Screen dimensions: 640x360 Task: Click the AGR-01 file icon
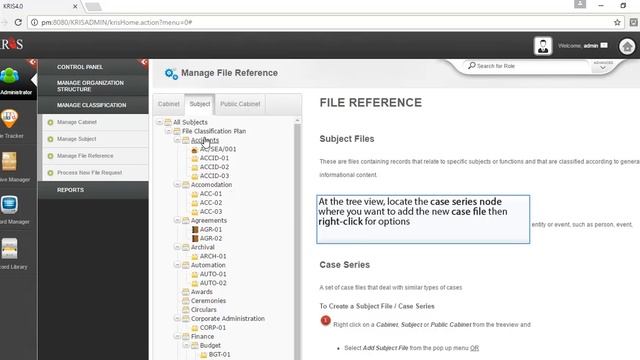[195, 229]
